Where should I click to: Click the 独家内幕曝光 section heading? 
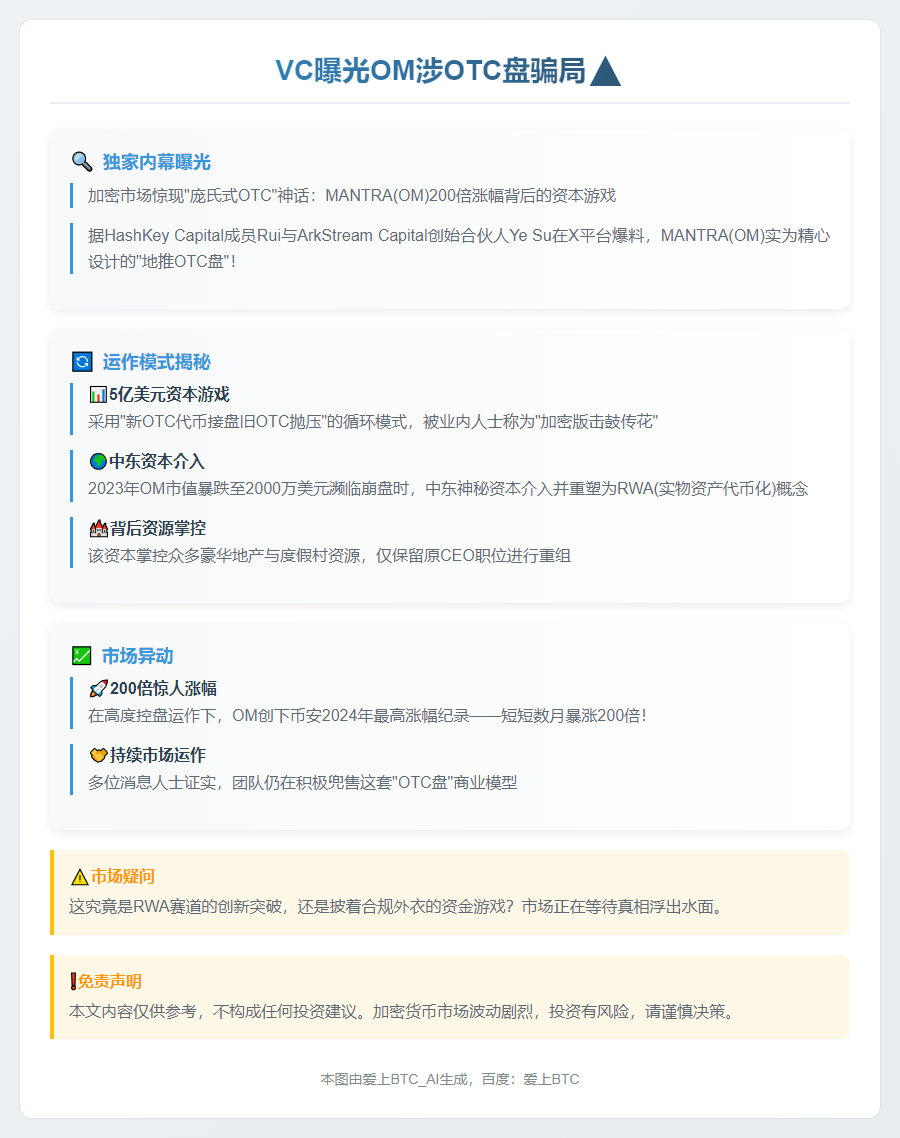pos(157,162)
